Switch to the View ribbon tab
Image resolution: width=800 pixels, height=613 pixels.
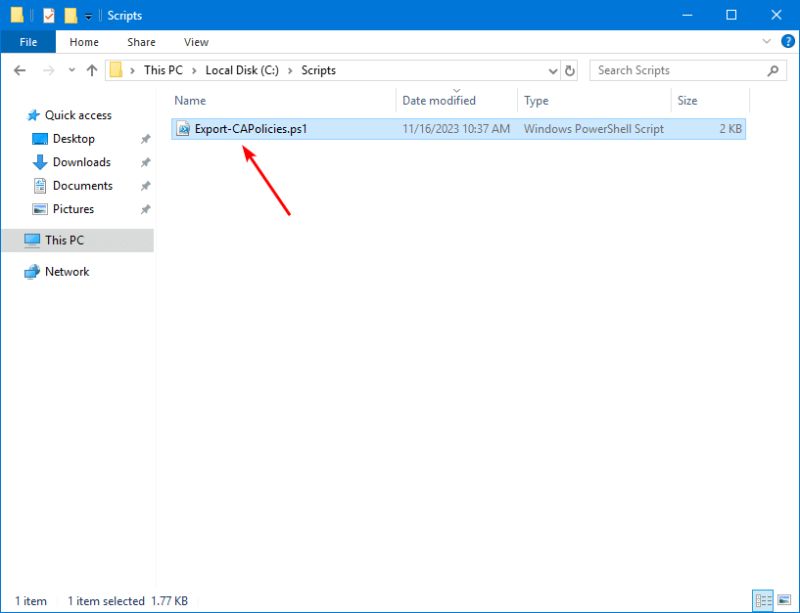[x=195, y=41]
